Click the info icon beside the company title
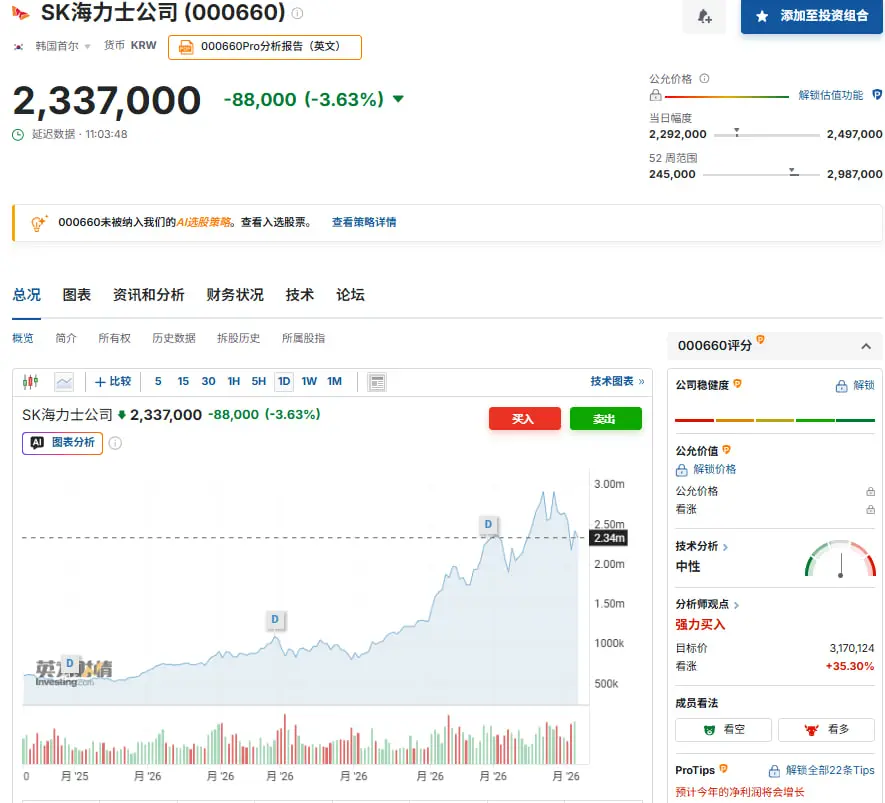 coord(297,14)
